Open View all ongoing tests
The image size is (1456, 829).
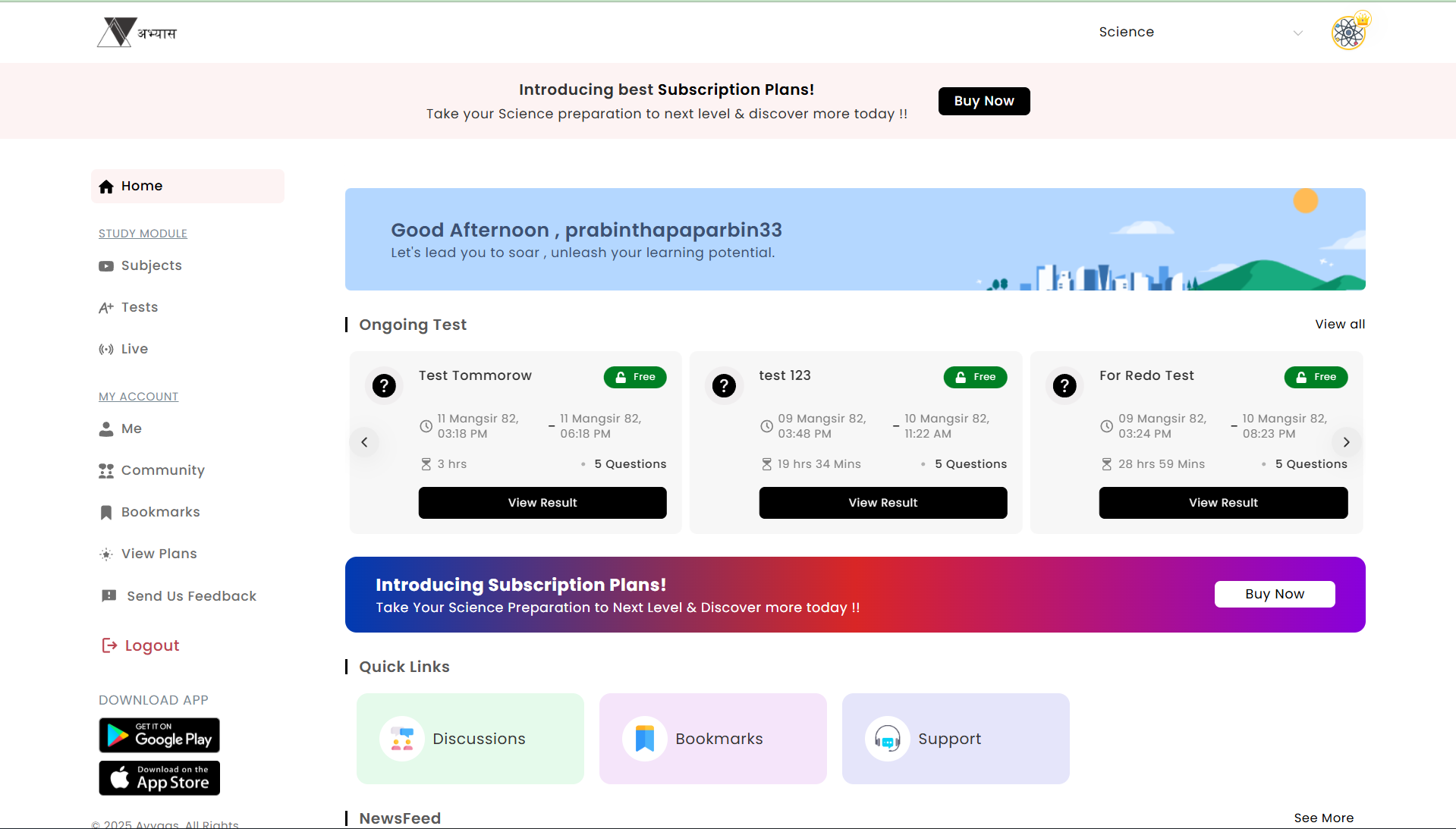(1339, 324)
